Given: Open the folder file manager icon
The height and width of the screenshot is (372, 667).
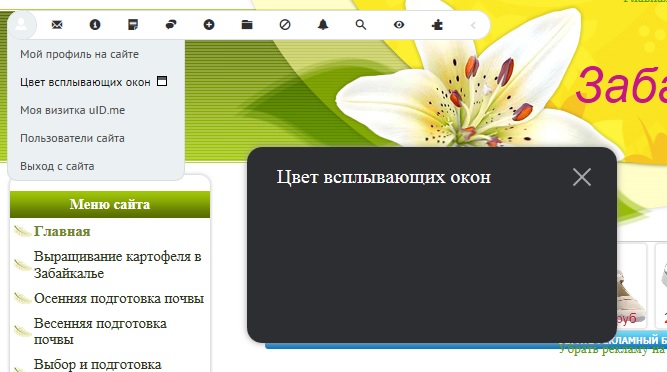Looking at the screenshot, I should [247, 25].
